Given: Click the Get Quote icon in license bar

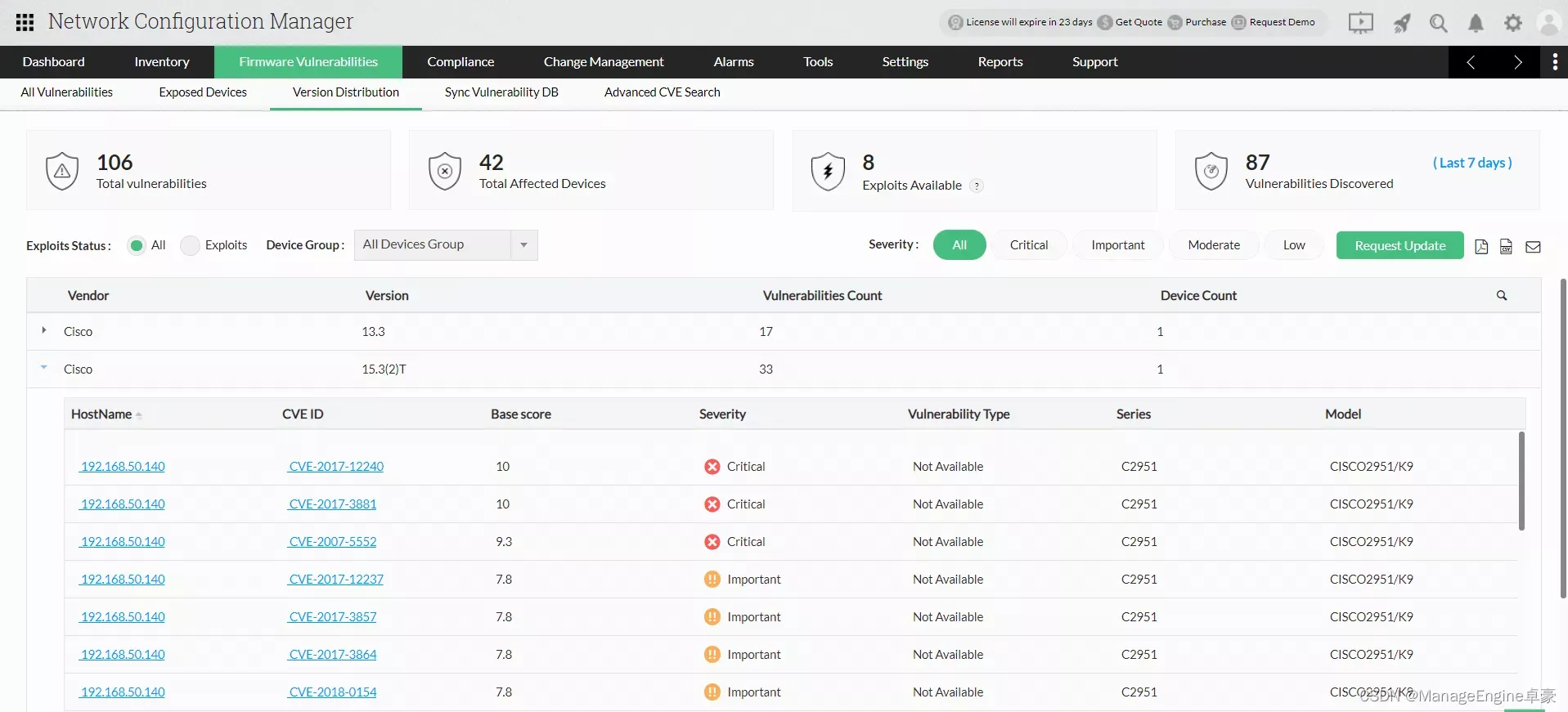Looking at the screenshot, I should (1105, 22).
